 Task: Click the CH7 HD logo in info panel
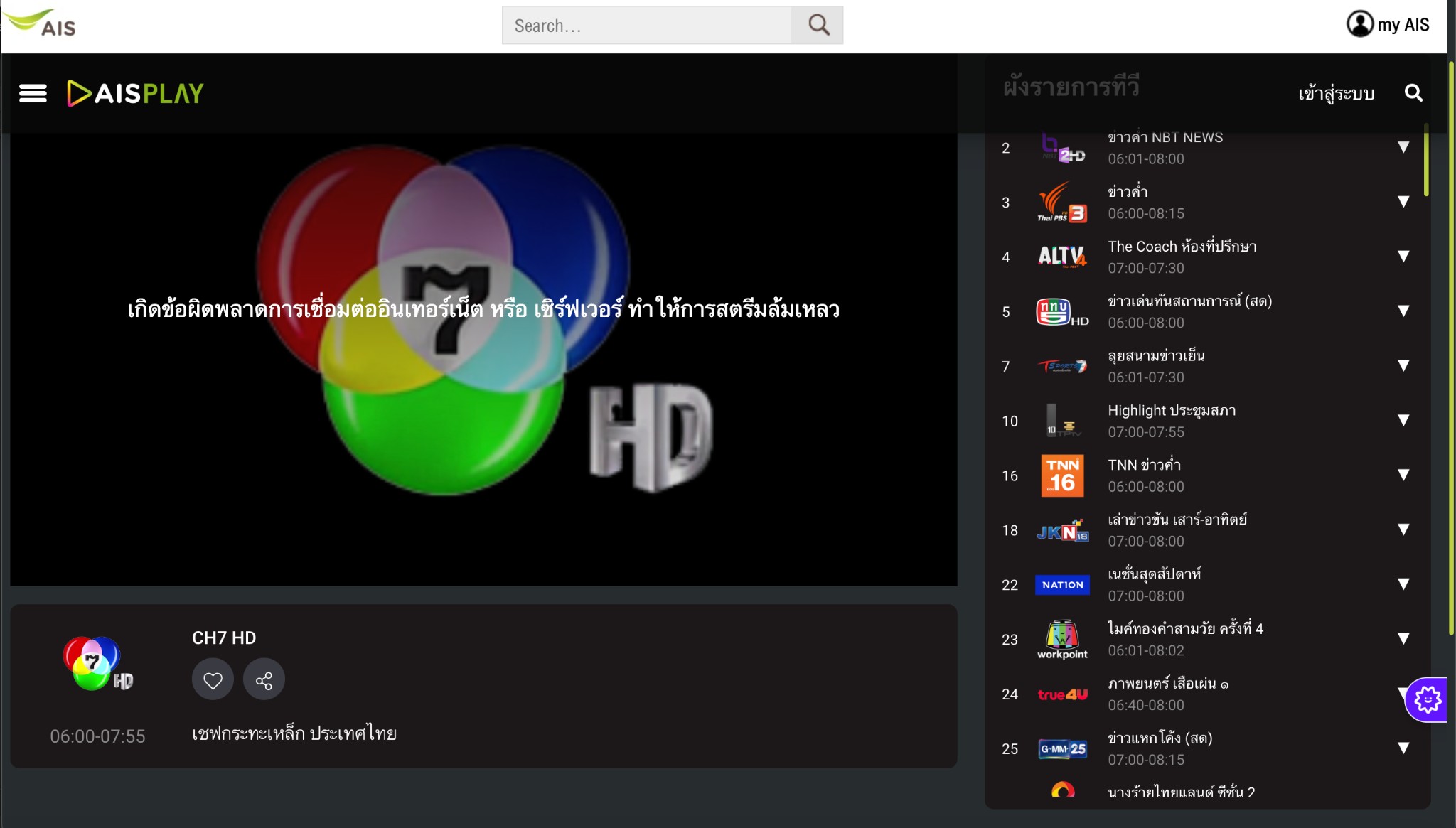tap(97, 664)
